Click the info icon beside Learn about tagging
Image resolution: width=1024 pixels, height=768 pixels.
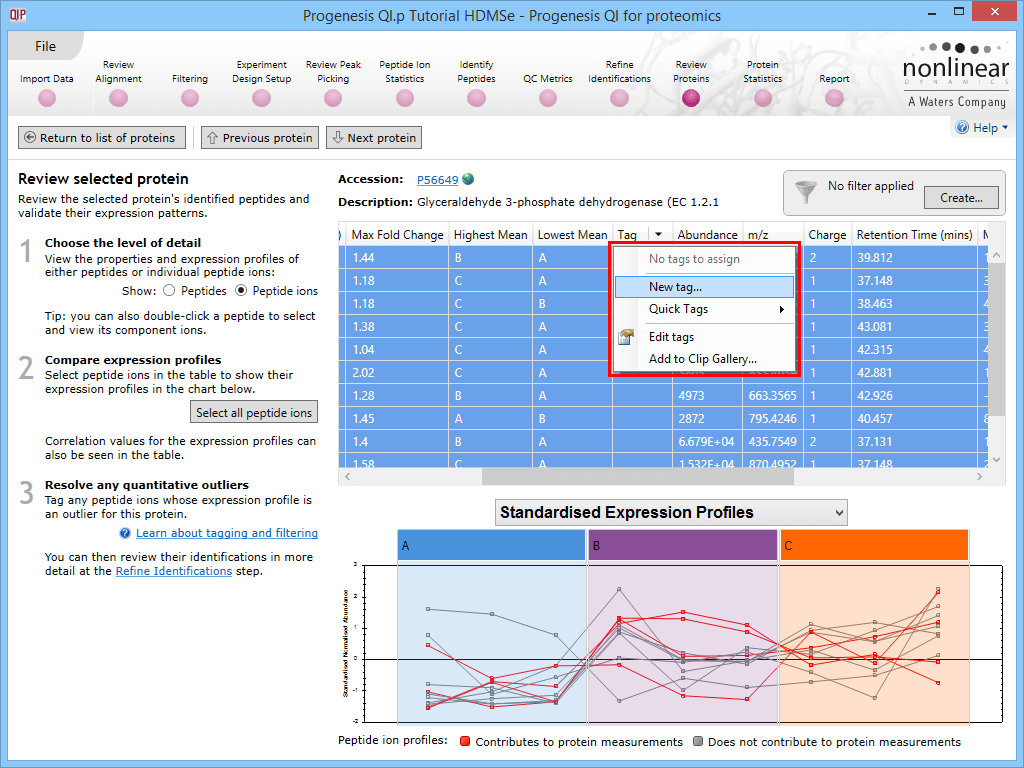point(125,534)
